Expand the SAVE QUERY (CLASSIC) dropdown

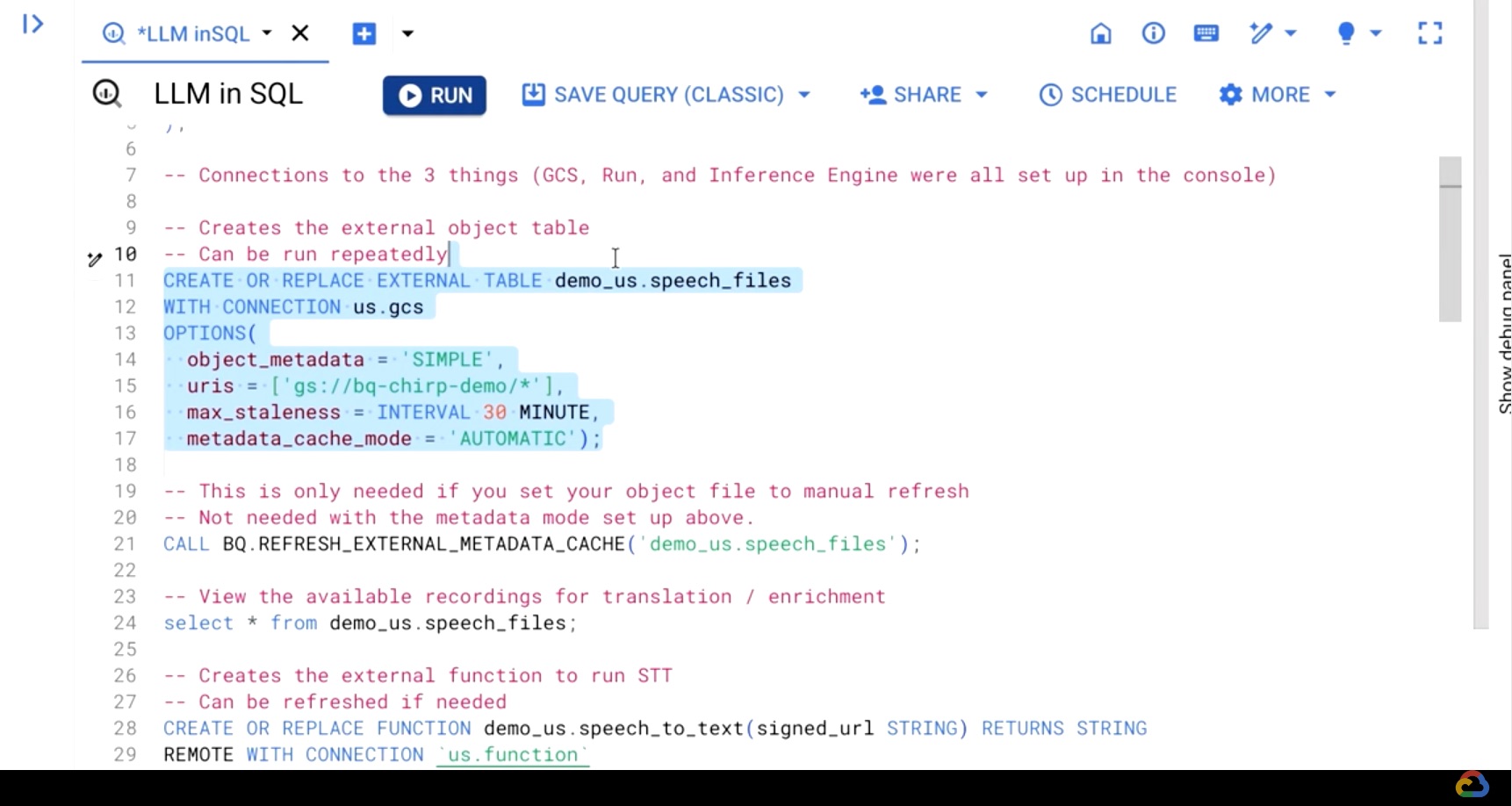click(x=804, y=94)
